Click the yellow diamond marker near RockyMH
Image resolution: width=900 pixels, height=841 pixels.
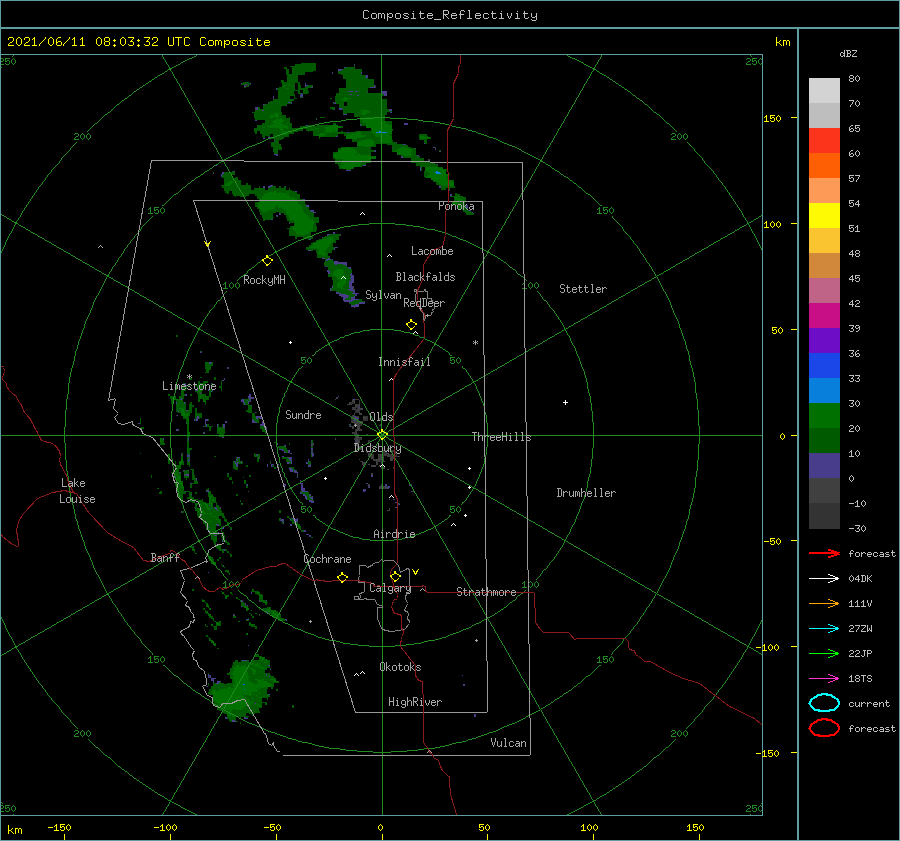point(267,261)
